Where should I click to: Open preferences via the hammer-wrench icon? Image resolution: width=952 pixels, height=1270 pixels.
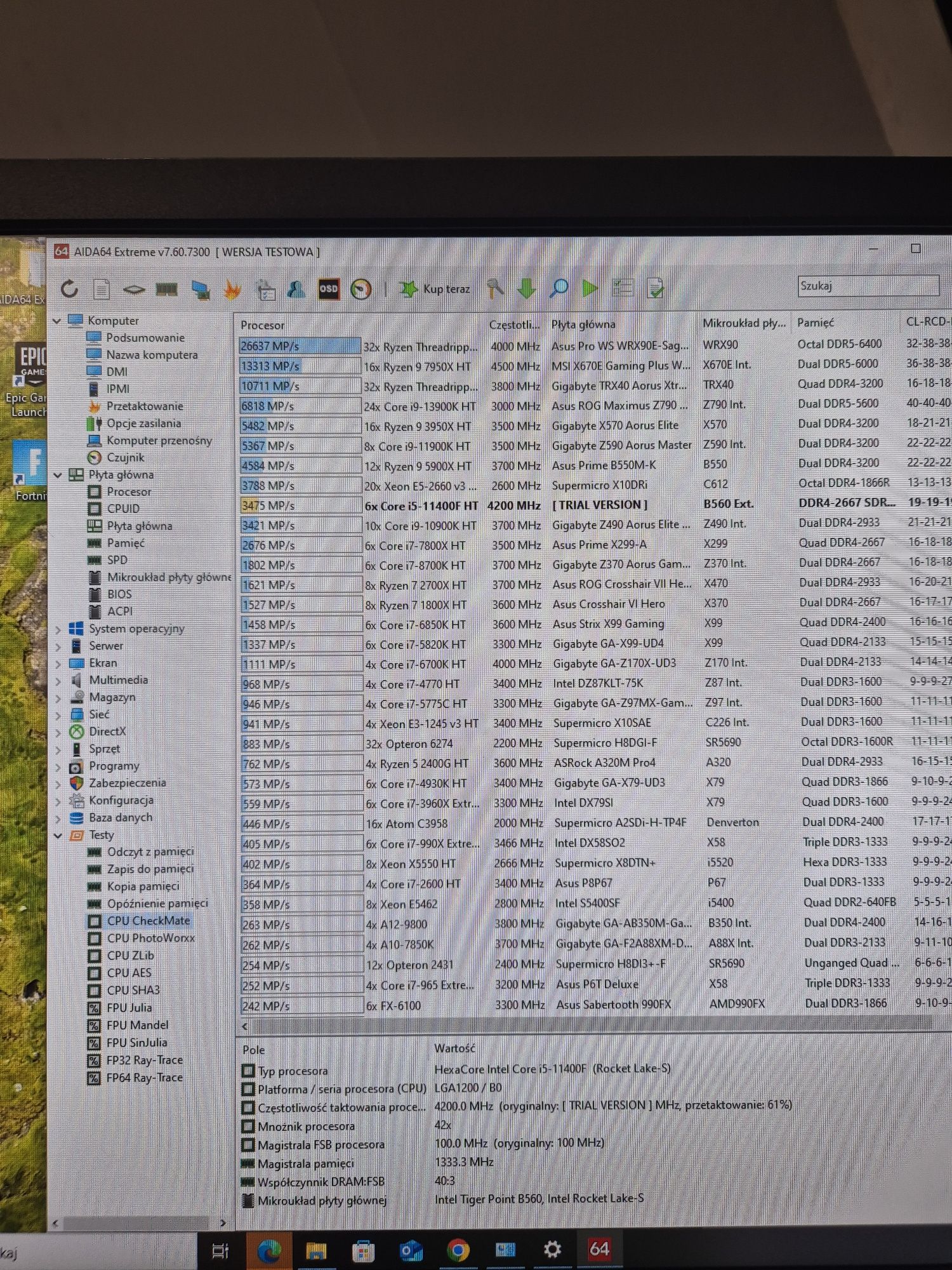(495, 288)
